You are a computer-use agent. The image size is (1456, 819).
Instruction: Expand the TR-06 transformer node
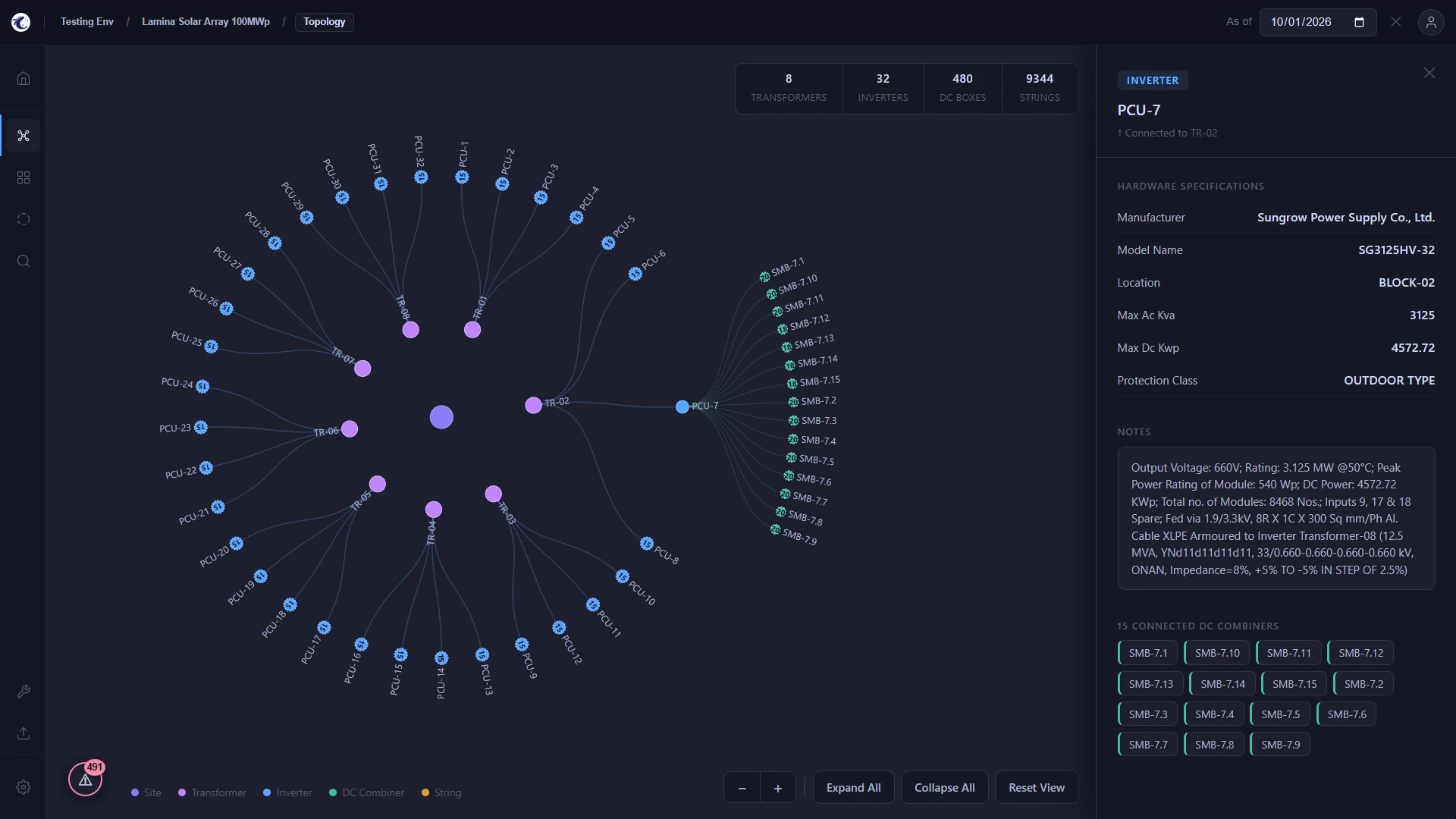tap(350, 429)
